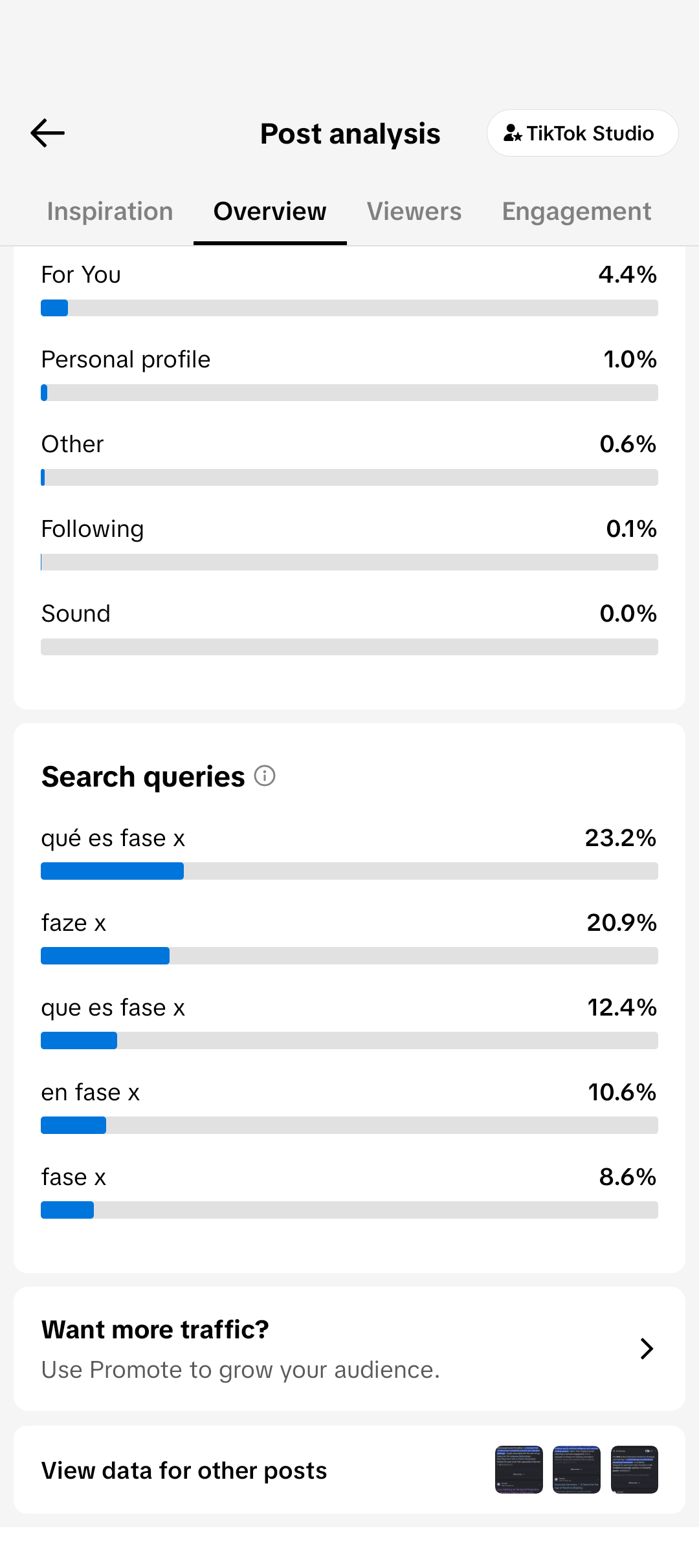
Task: Tap the For You traffic bar
Action: [349, 308]
